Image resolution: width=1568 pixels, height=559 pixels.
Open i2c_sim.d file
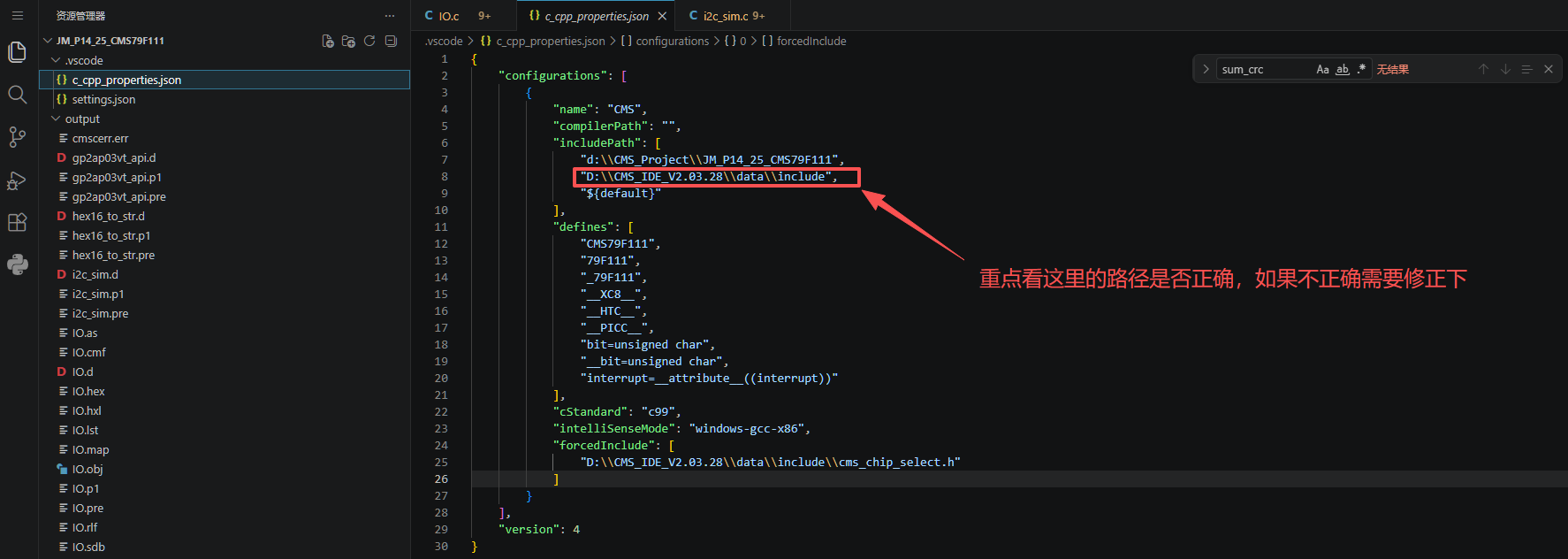[x=225, y=274]
